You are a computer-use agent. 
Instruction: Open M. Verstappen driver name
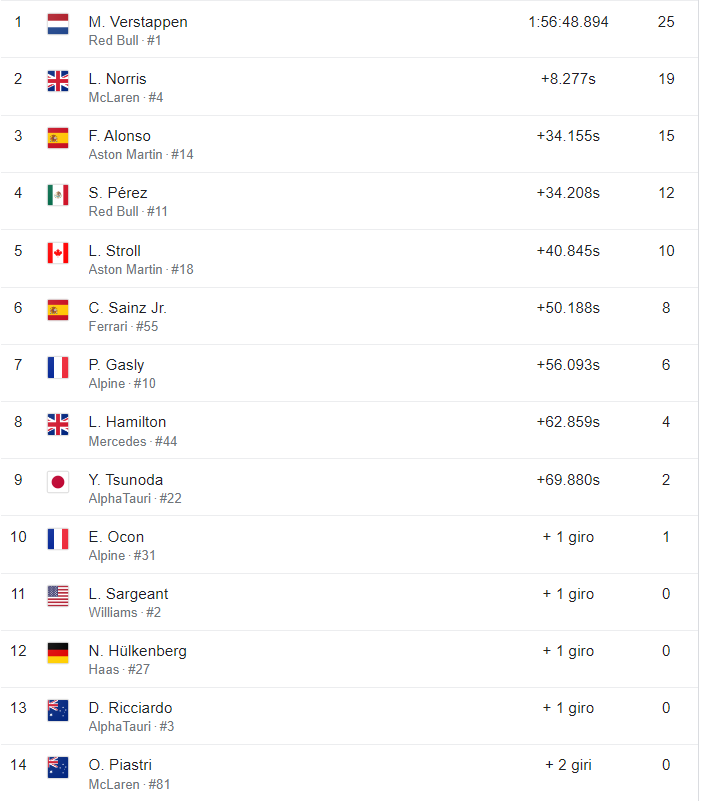click(x=138, y=22)
